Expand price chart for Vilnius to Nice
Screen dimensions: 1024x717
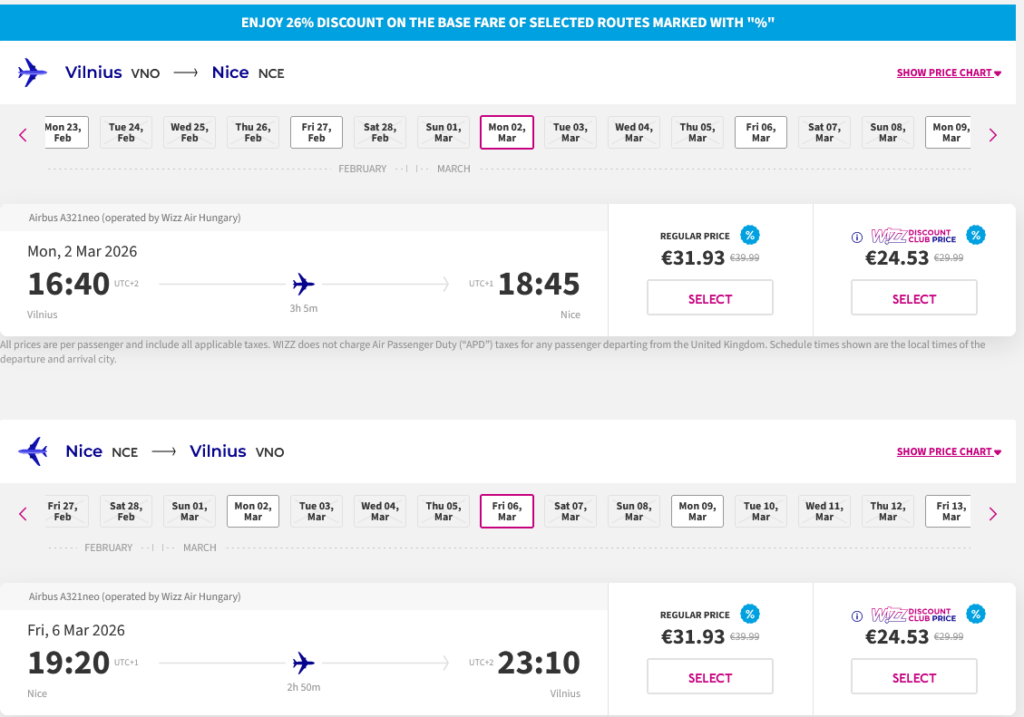click(x=948, y=73)
